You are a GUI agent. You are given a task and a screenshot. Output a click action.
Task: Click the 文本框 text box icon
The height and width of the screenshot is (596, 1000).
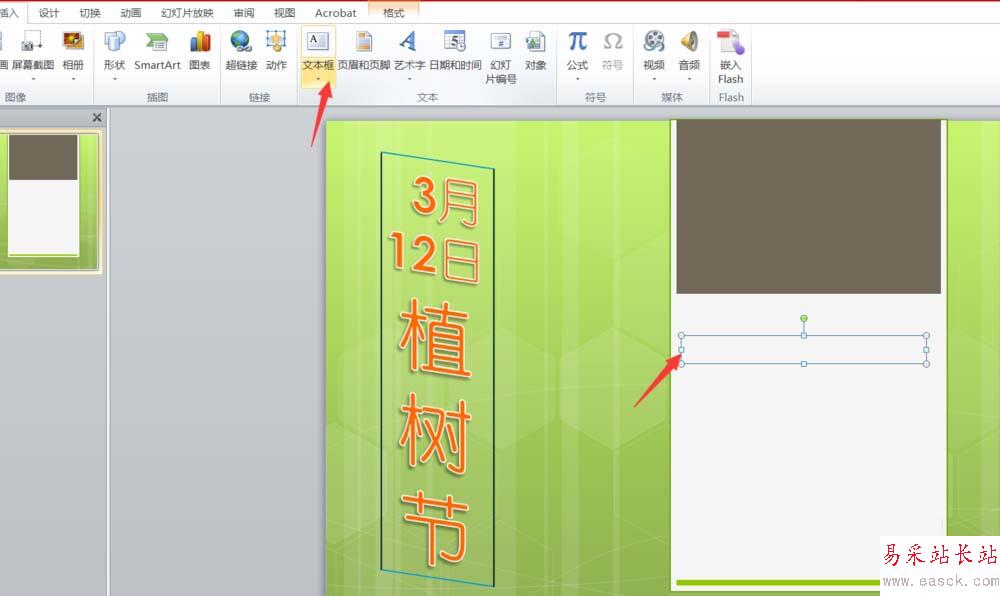(x=318, y=41)
